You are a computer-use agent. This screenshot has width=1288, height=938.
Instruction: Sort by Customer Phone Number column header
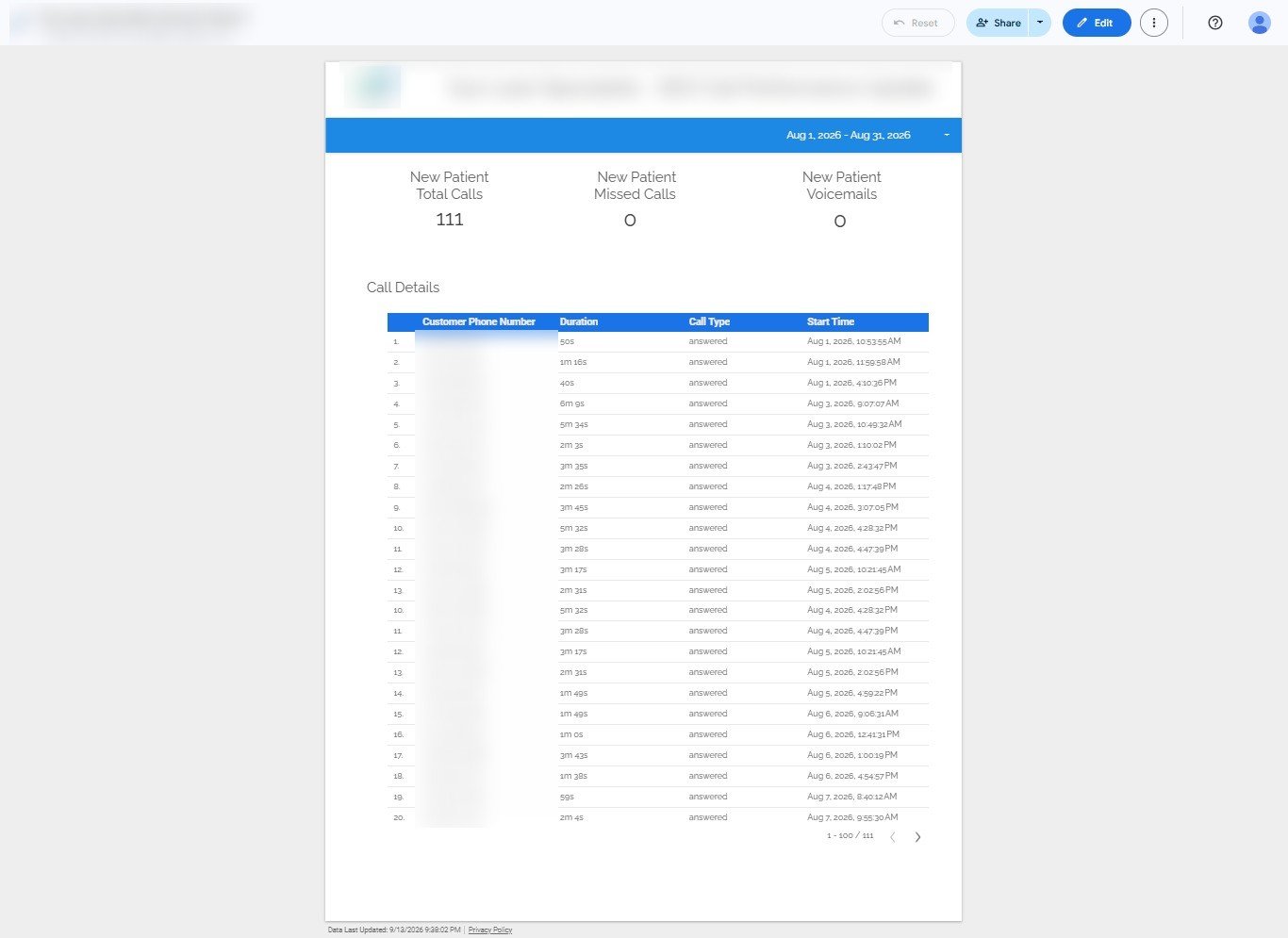coord(478,321)
